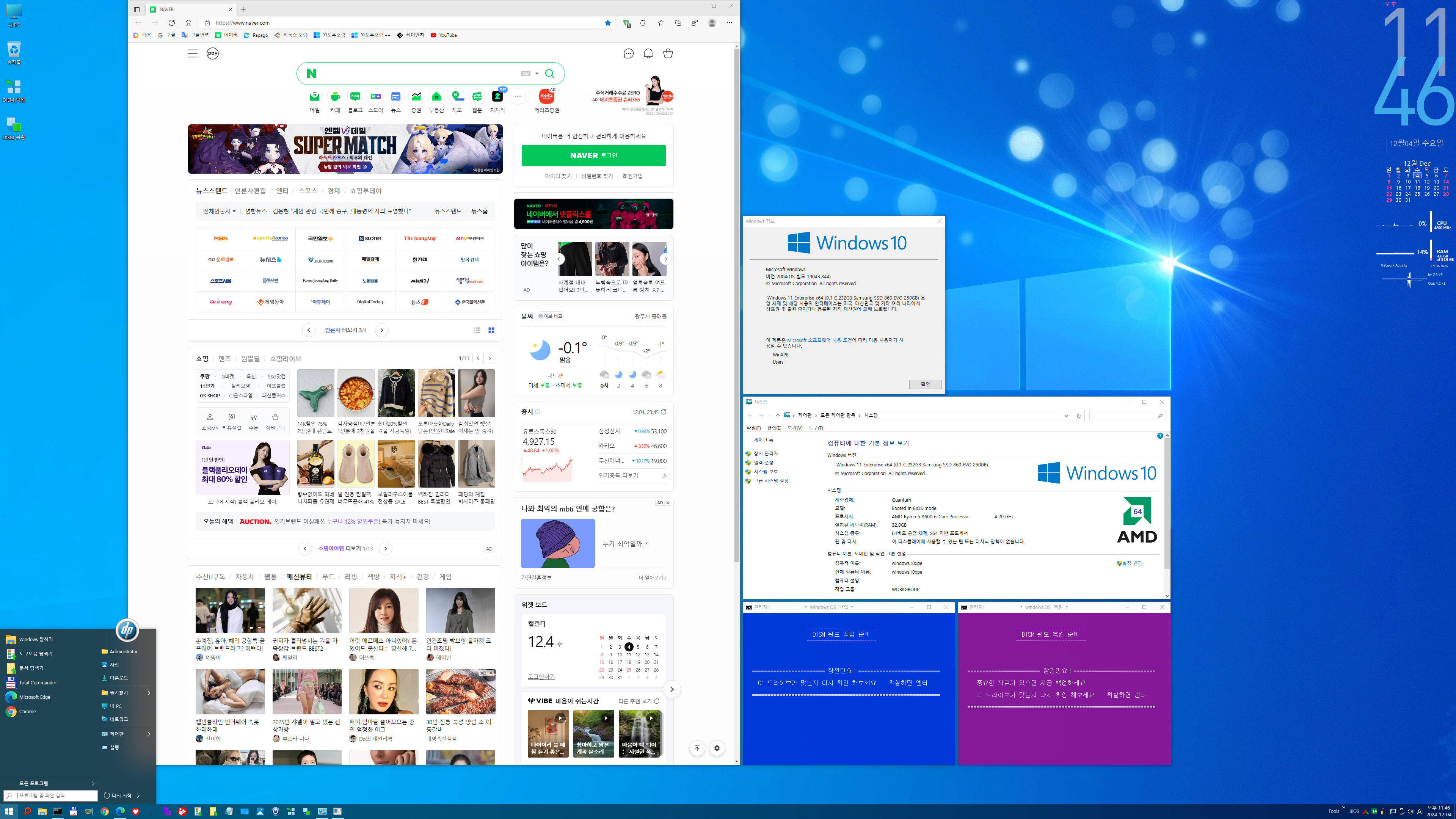Click the 회원가입 link

[632, 176]
